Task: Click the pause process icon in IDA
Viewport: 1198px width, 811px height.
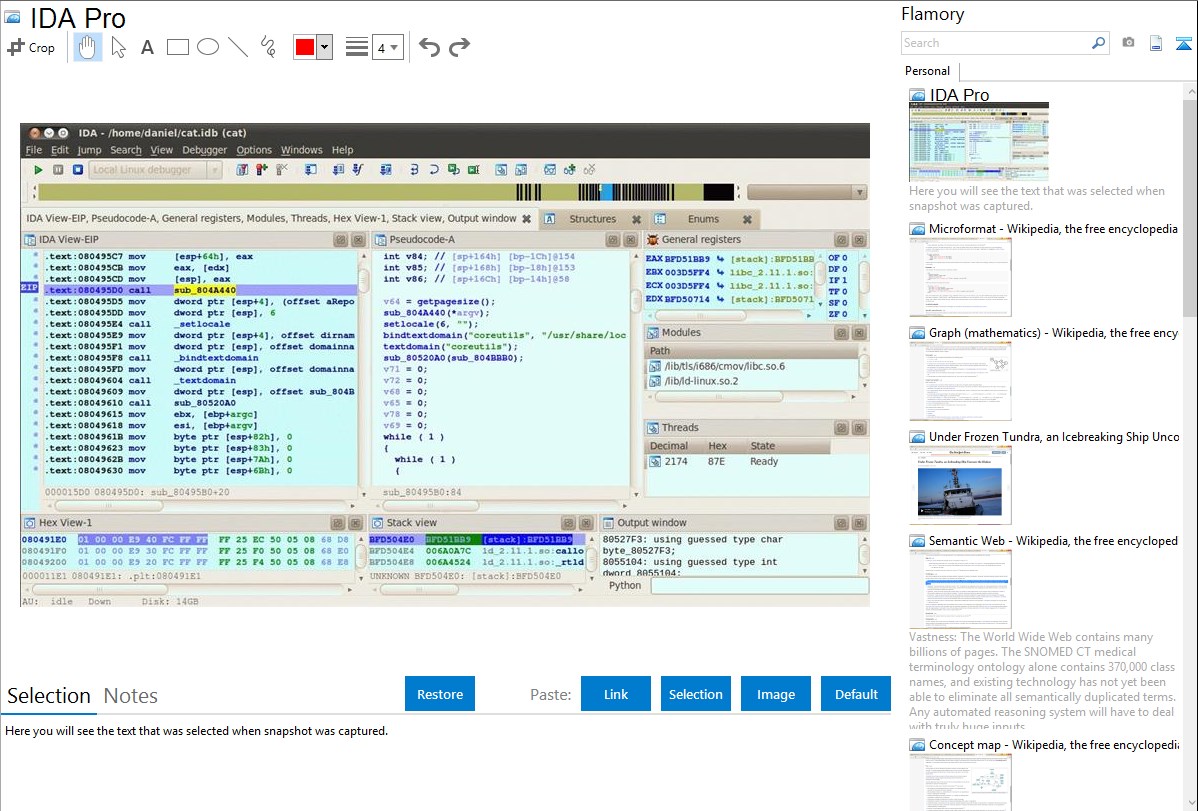Action: [x=58, y=170]
